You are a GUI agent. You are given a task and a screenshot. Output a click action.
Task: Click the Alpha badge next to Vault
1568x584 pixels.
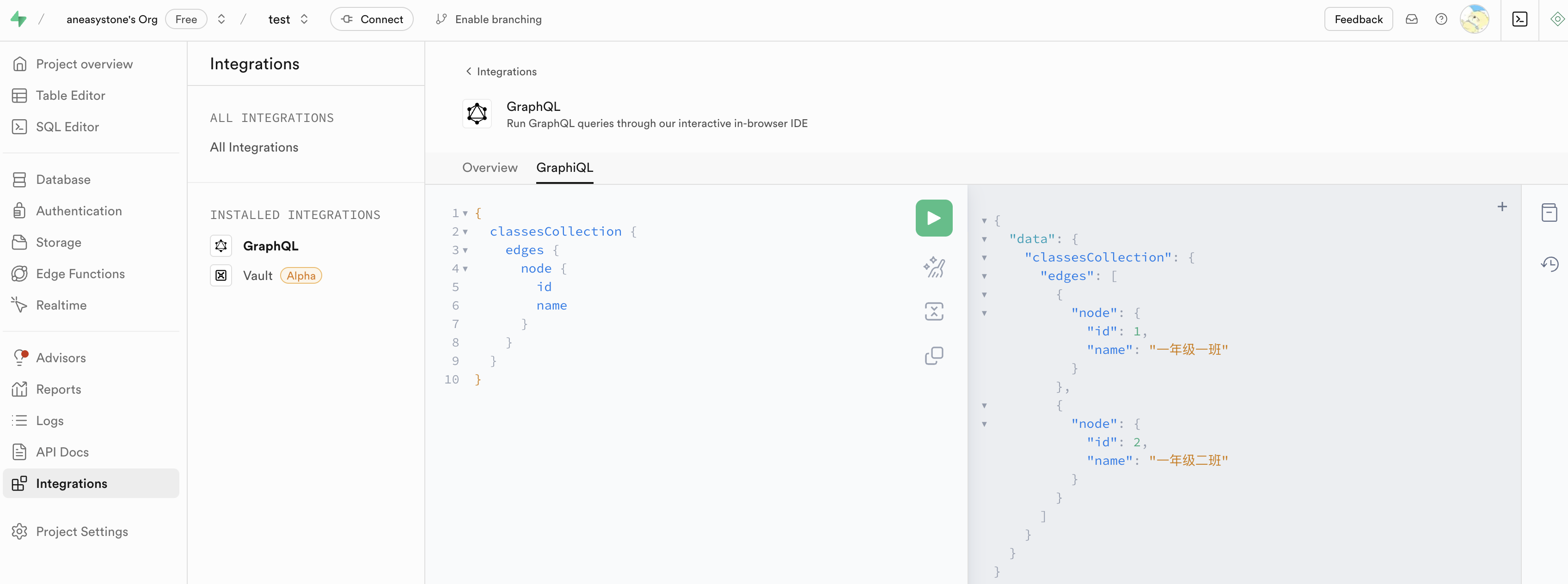pos(300,275)
